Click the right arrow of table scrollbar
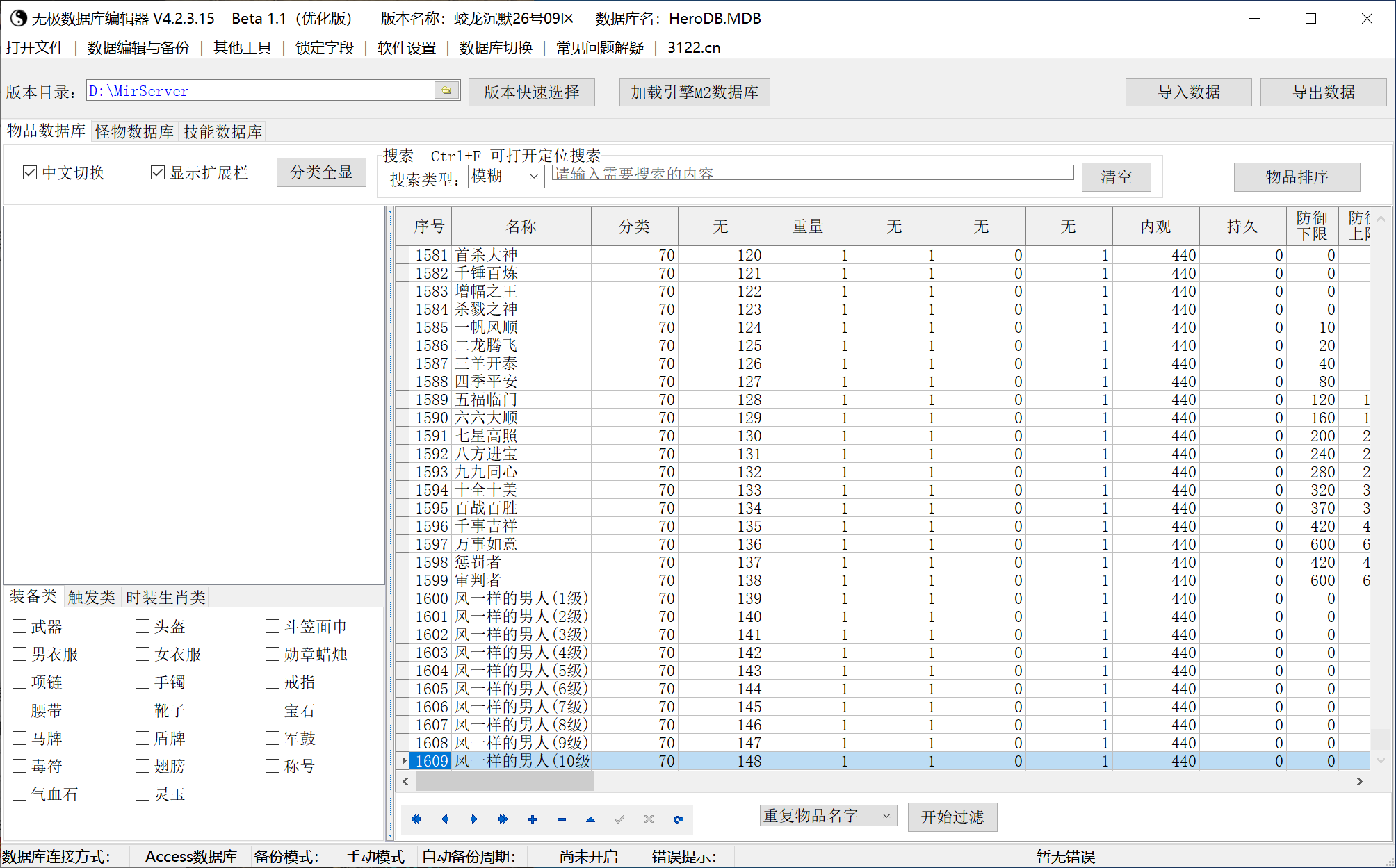1396x868 pixels. (1359, 781)
